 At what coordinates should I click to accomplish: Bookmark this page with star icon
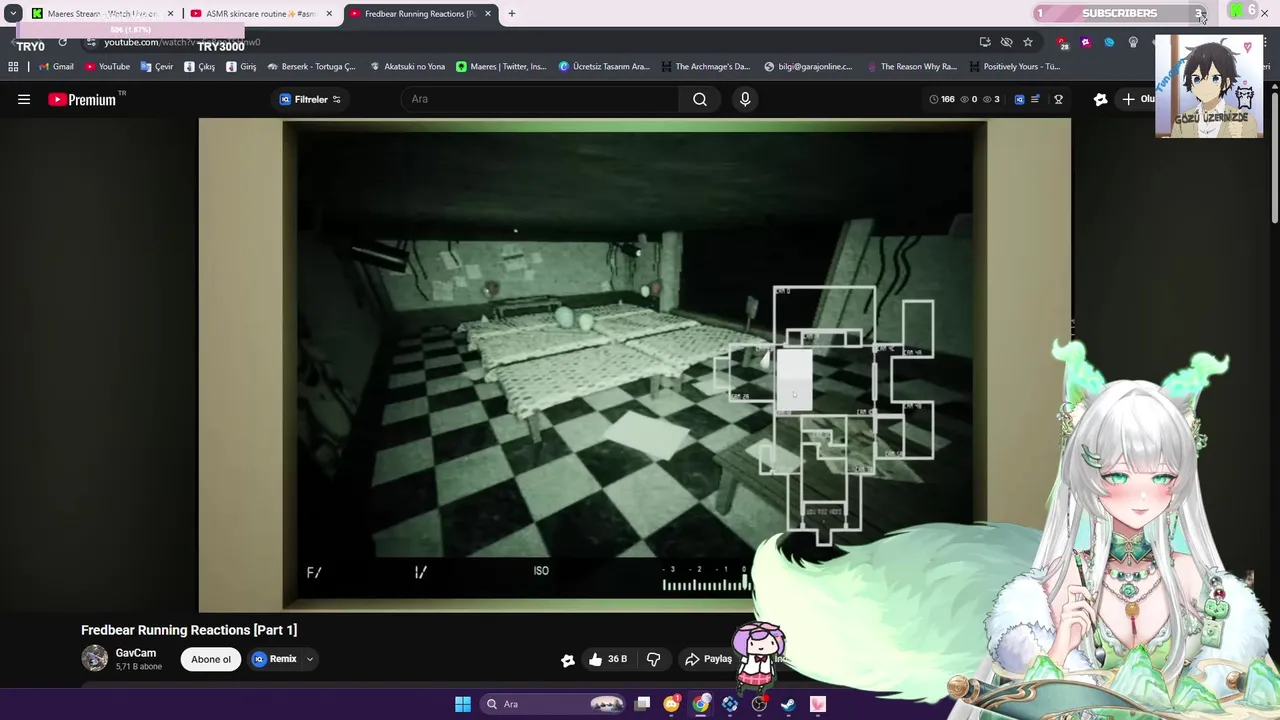(1027, 42)
